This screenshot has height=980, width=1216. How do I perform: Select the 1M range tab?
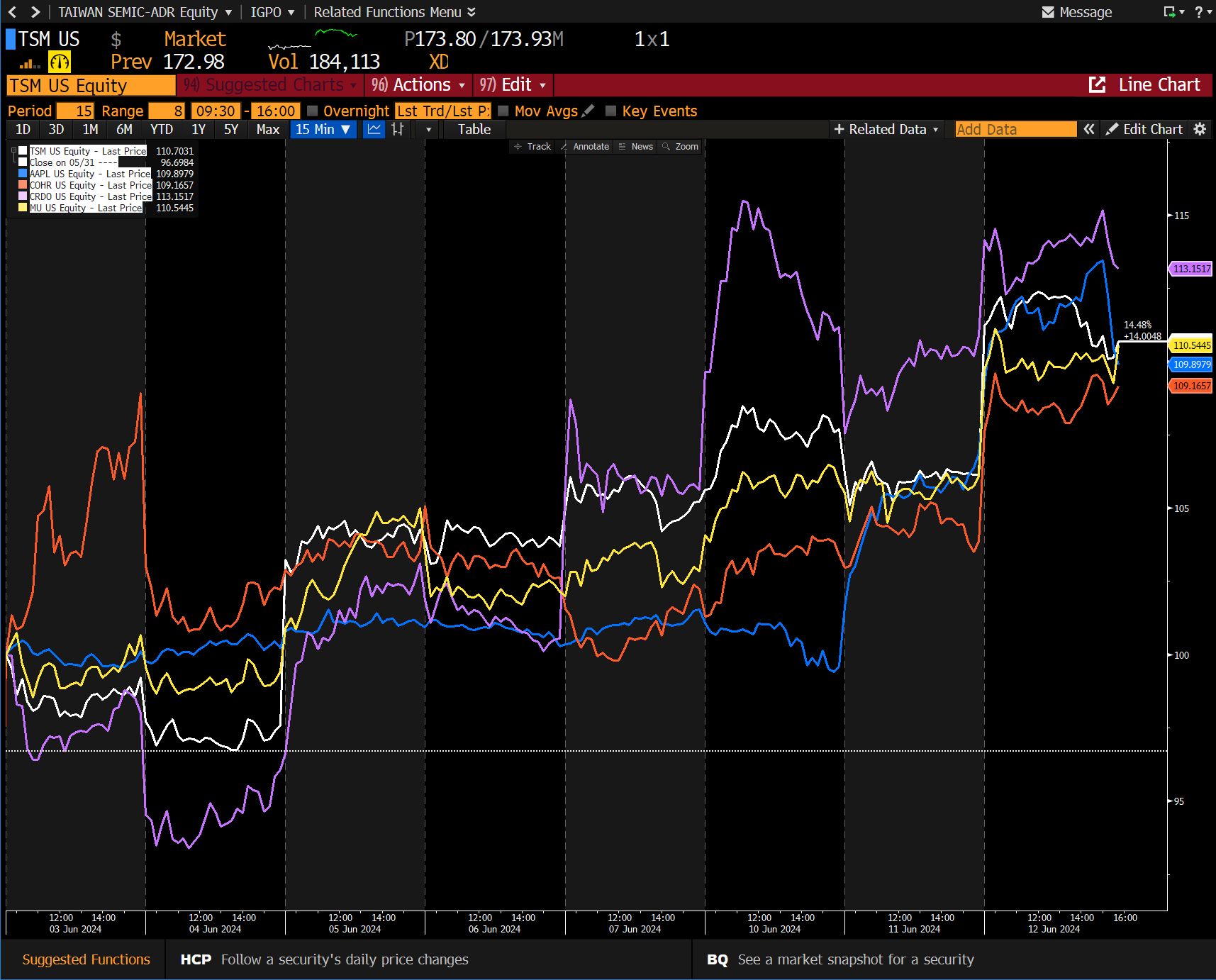point(90,129)
